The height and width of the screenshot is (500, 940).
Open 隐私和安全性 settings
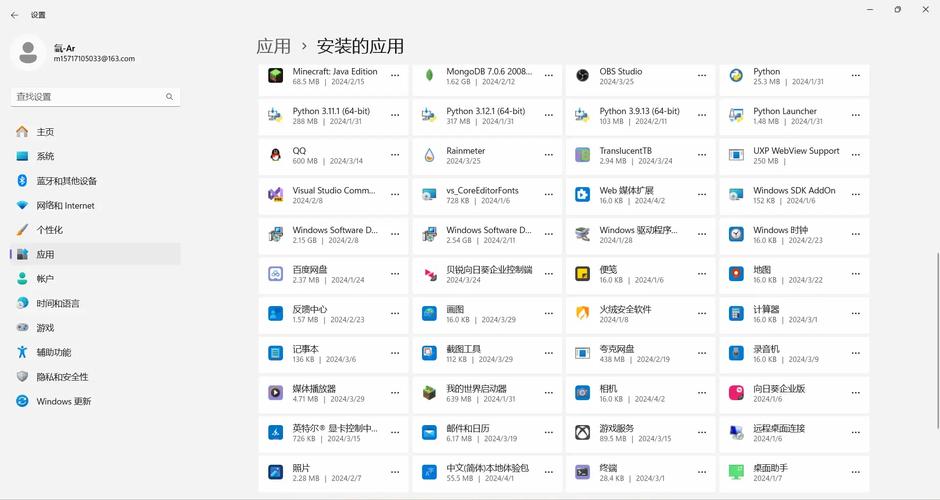point(95,377)
